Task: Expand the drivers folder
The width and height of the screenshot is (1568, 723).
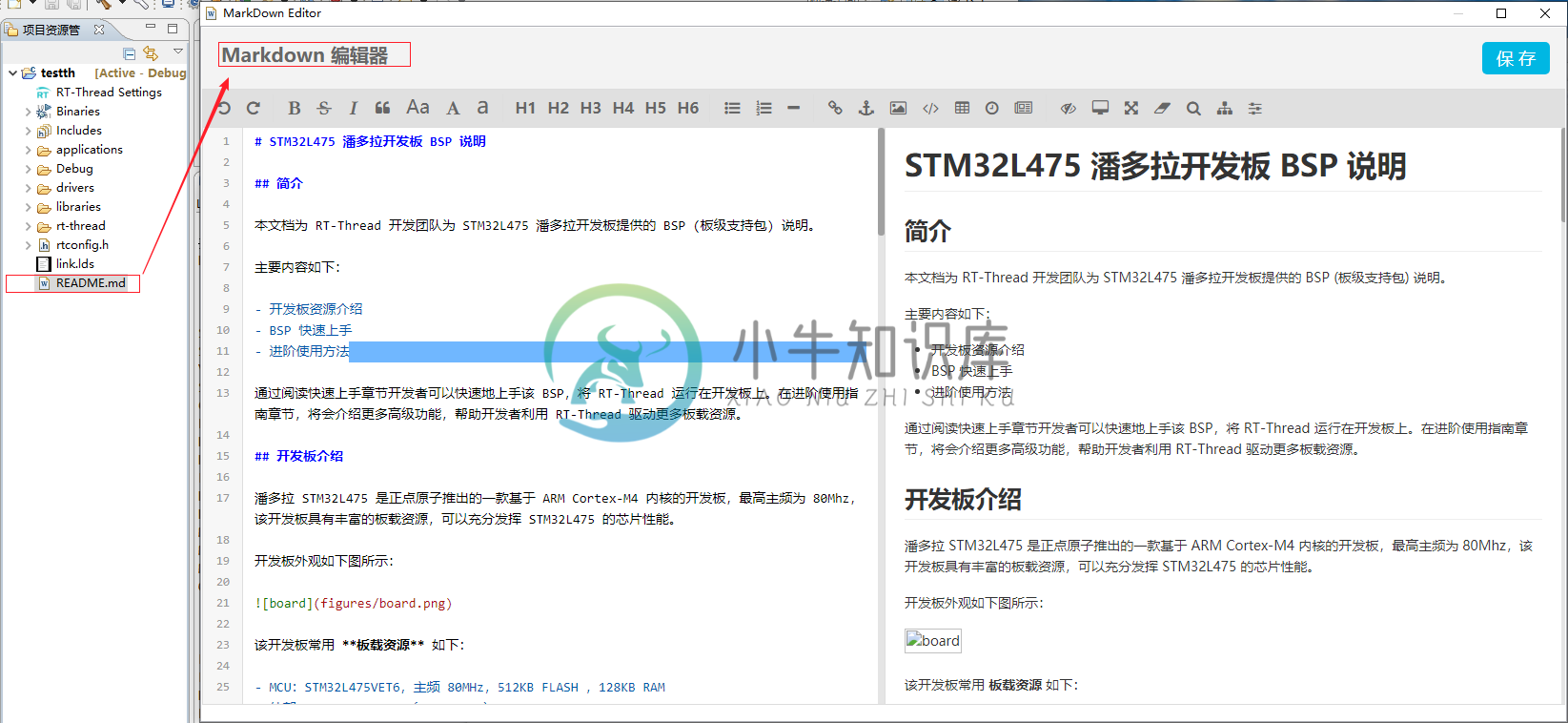Action: point(28,188)
